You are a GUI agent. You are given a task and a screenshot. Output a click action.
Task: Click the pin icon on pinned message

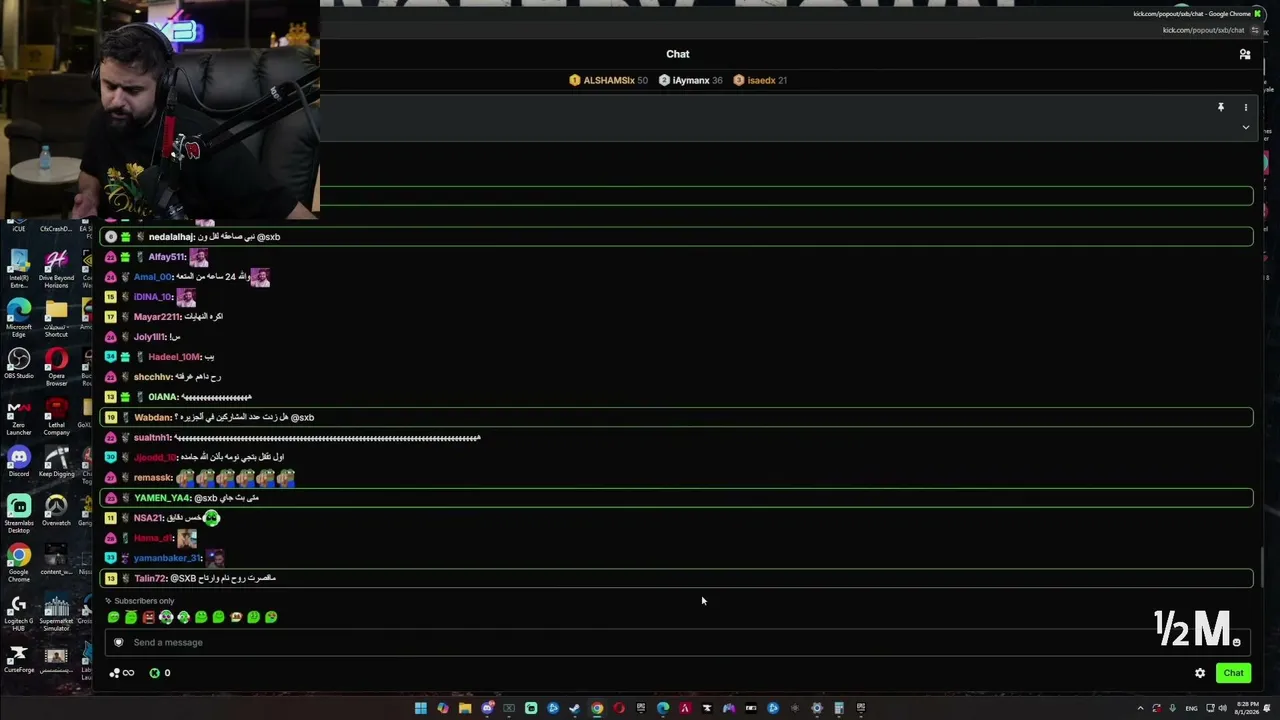tap(1220, 107)
